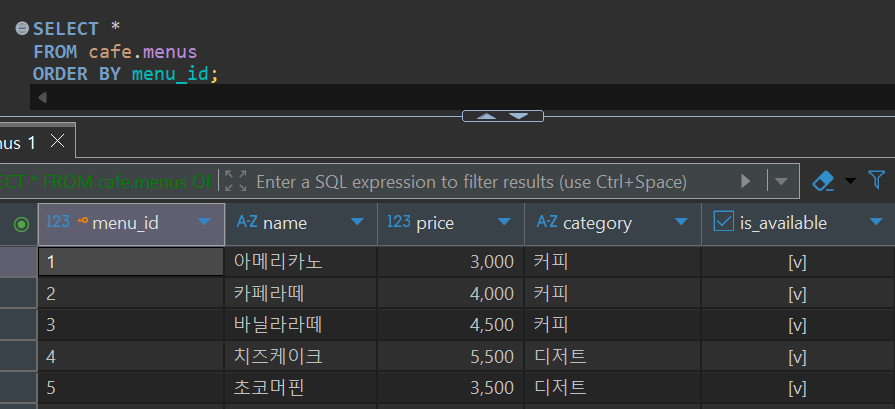The image size is (895, 409).
Task: Select 커피 category cell in 바닐라라떼 row
Action: (613, 325)
